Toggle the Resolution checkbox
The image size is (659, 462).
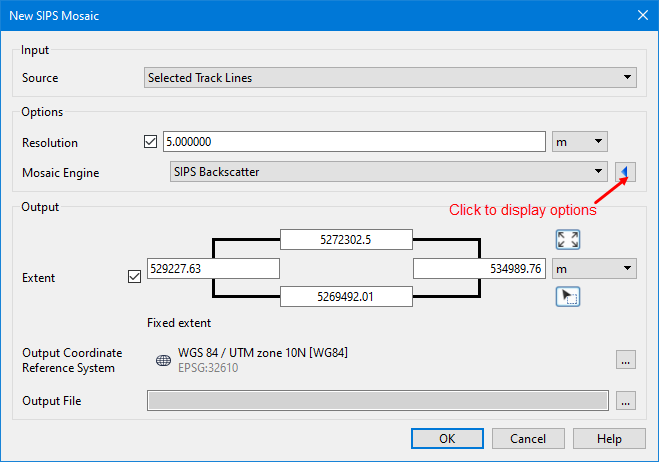152,143
